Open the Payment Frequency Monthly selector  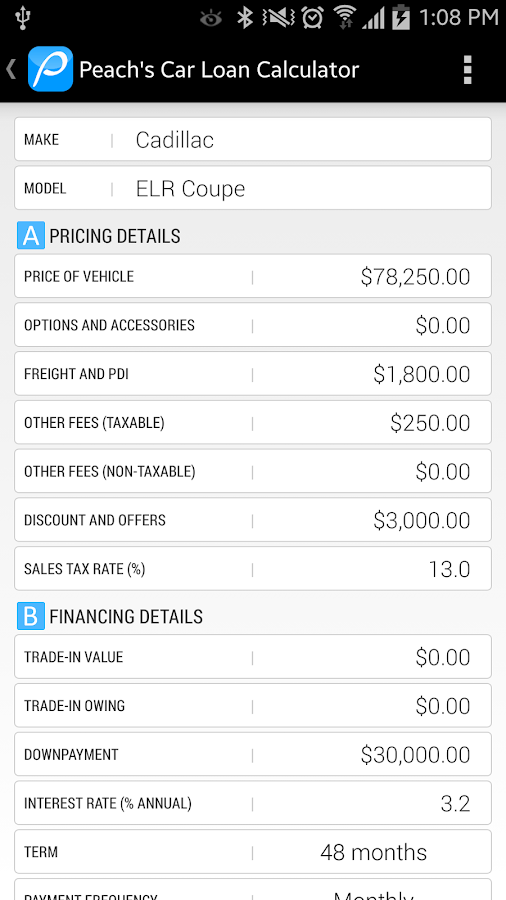point(253,889)
